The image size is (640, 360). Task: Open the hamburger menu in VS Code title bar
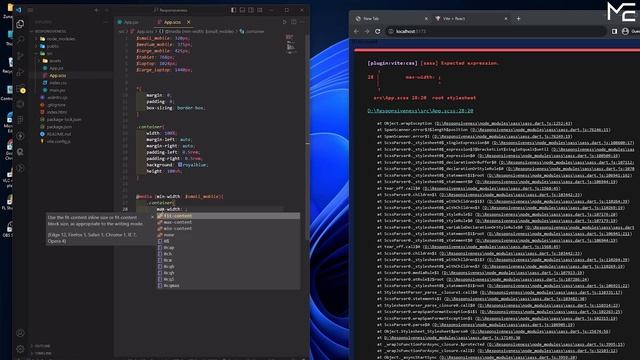coord(31,10)
